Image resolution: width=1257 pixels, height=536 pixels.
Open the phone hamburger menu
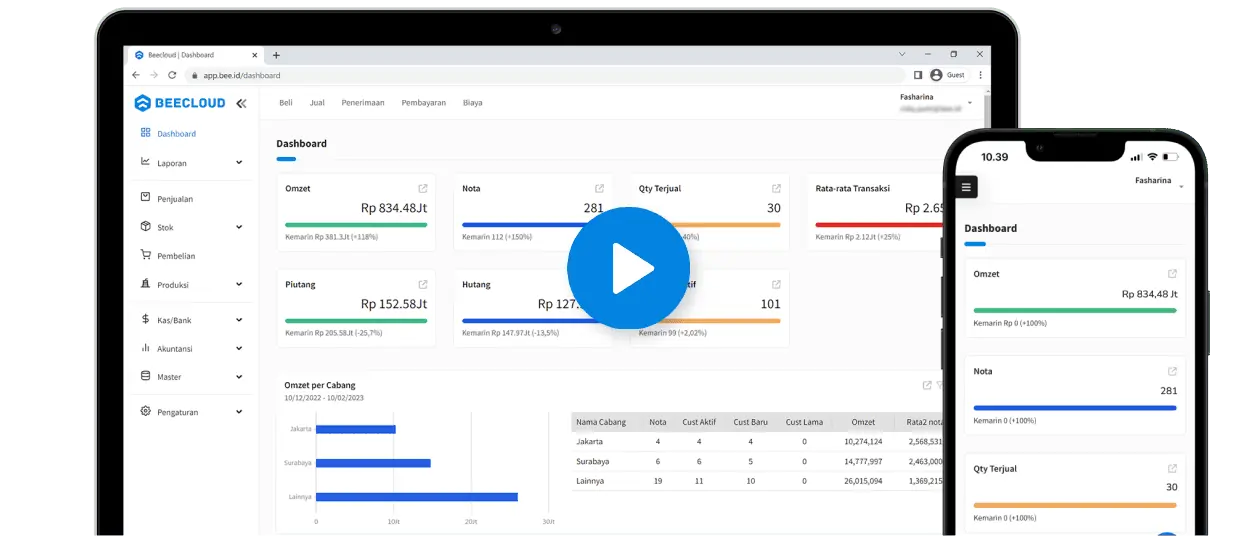(x=966, y=187)
